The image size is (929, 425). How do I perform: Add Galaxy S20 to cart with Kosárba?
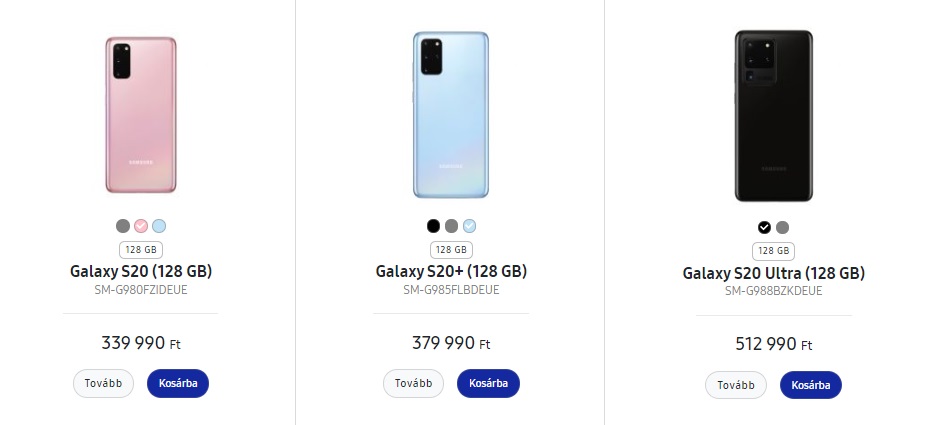tap(178, 383)
